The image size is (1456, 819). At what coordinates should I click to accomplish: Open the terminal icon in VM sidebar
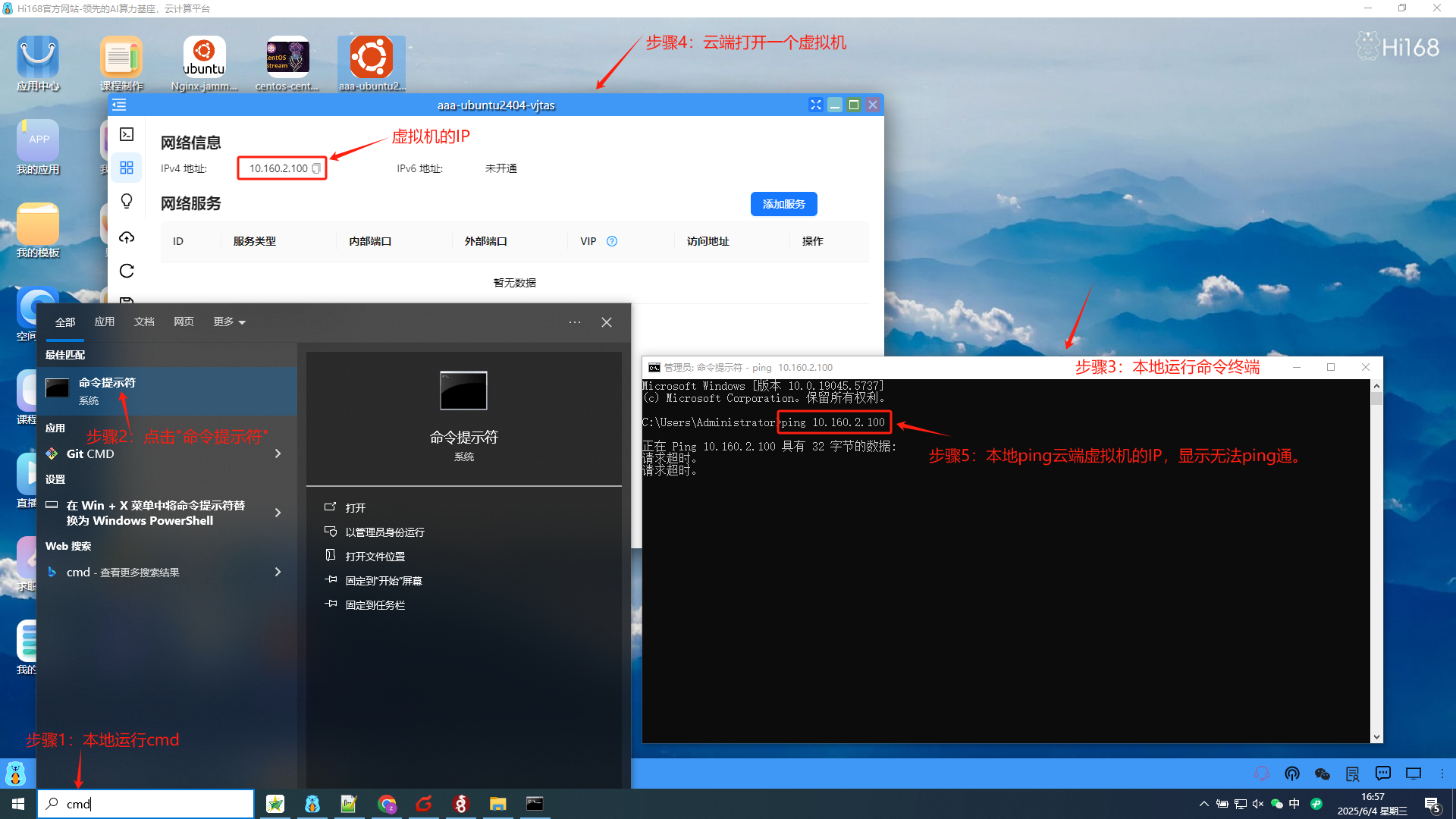[127, 134]
